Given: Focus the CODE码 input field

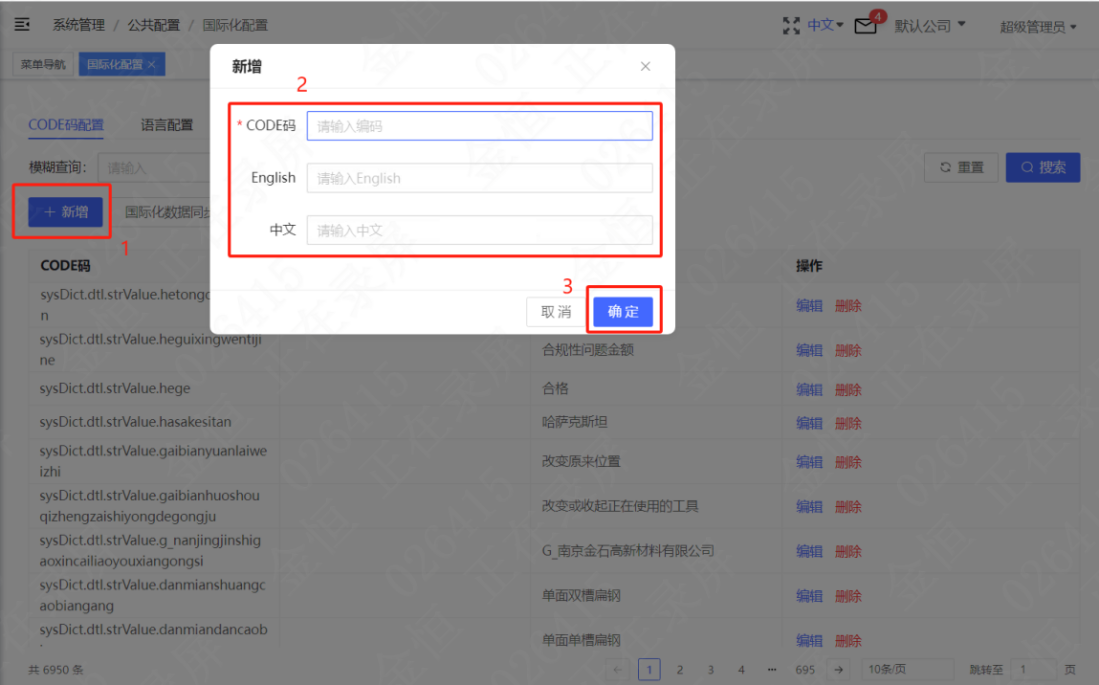Looking at the screenshot, I should (x=479, y=126).
